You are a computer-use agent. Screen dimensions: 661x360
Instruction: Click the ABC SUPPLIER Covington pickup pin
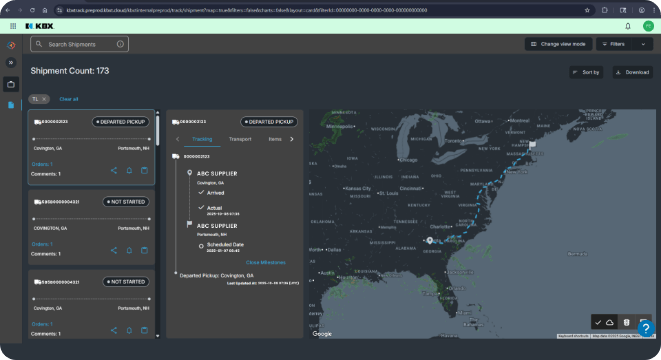(x=190, y=173)
